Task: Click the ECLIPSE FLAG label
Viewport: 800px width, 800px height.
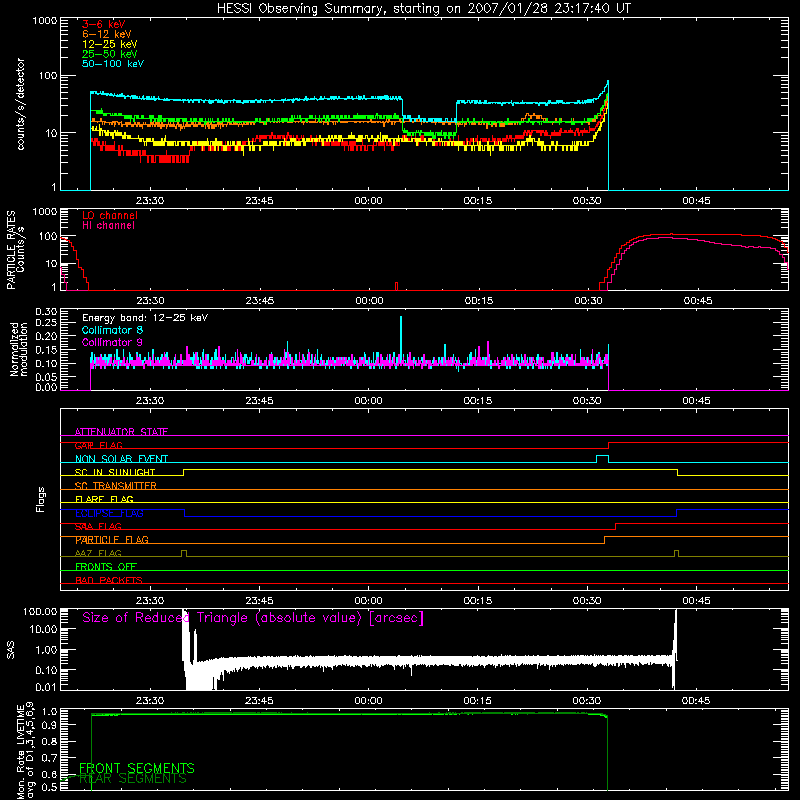Action: point(109,513)
